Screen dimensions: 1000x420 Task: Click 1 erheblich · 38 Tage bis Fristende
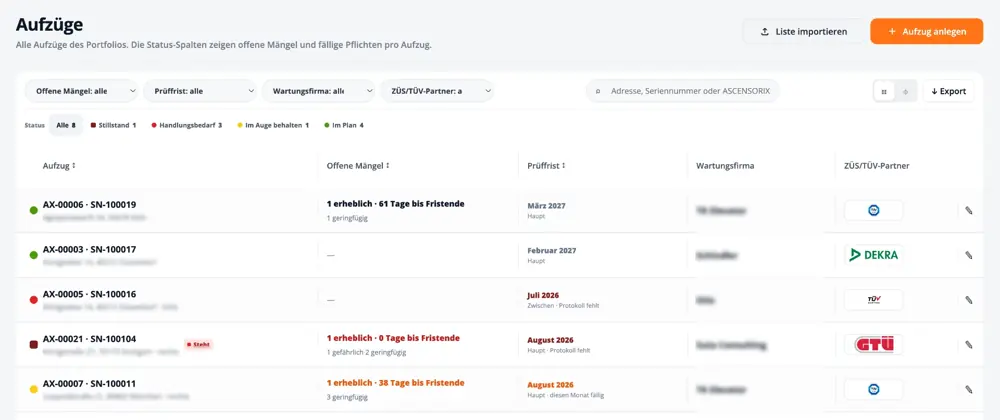click(x=395, y=383)
